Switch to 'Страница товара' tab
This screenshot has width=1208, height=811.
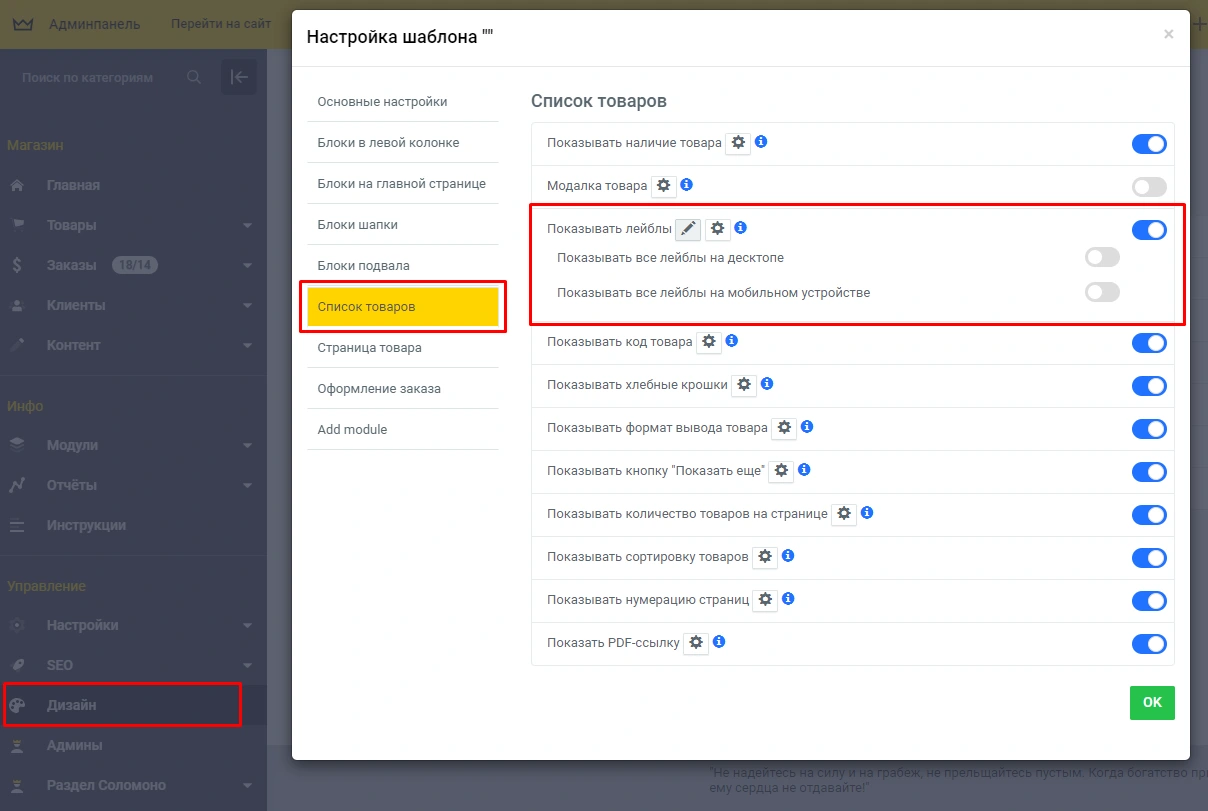[x=369, y=348]
